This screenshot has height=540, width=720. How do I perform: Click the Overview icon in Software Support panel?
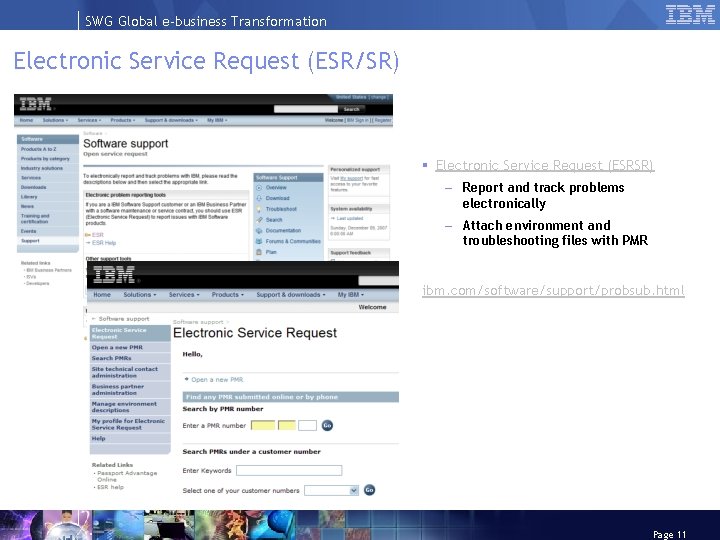pyautogui.click(x=259, y=188)
